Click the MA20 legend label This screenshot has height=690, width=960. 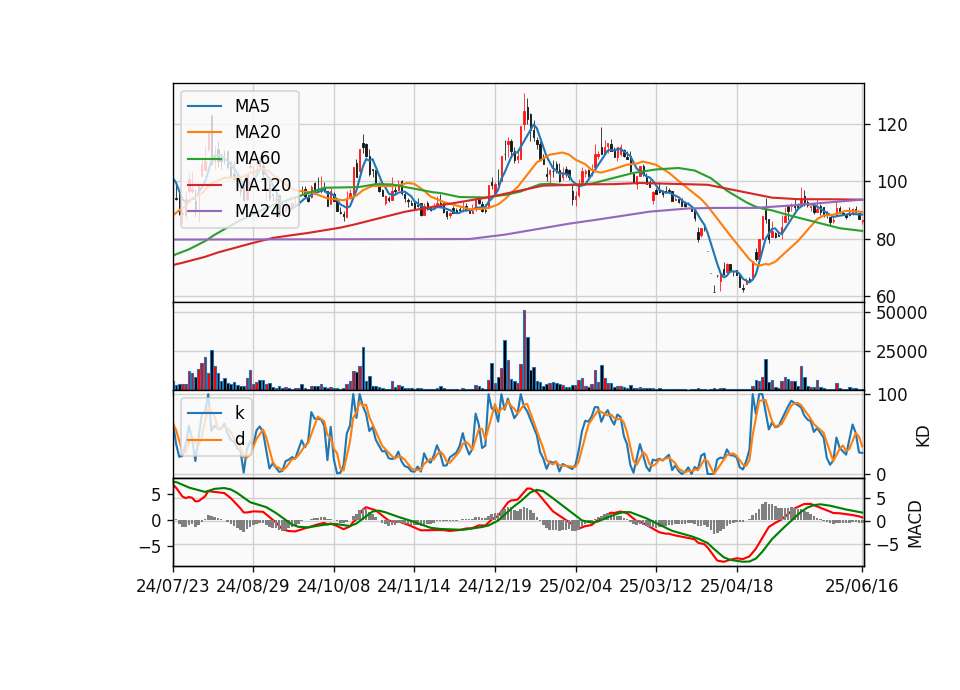[x=257, y=132]
